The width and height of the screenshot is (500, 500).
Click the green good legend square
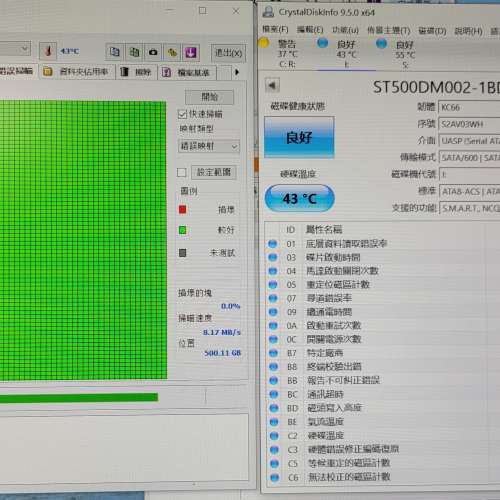click(182, 230)
